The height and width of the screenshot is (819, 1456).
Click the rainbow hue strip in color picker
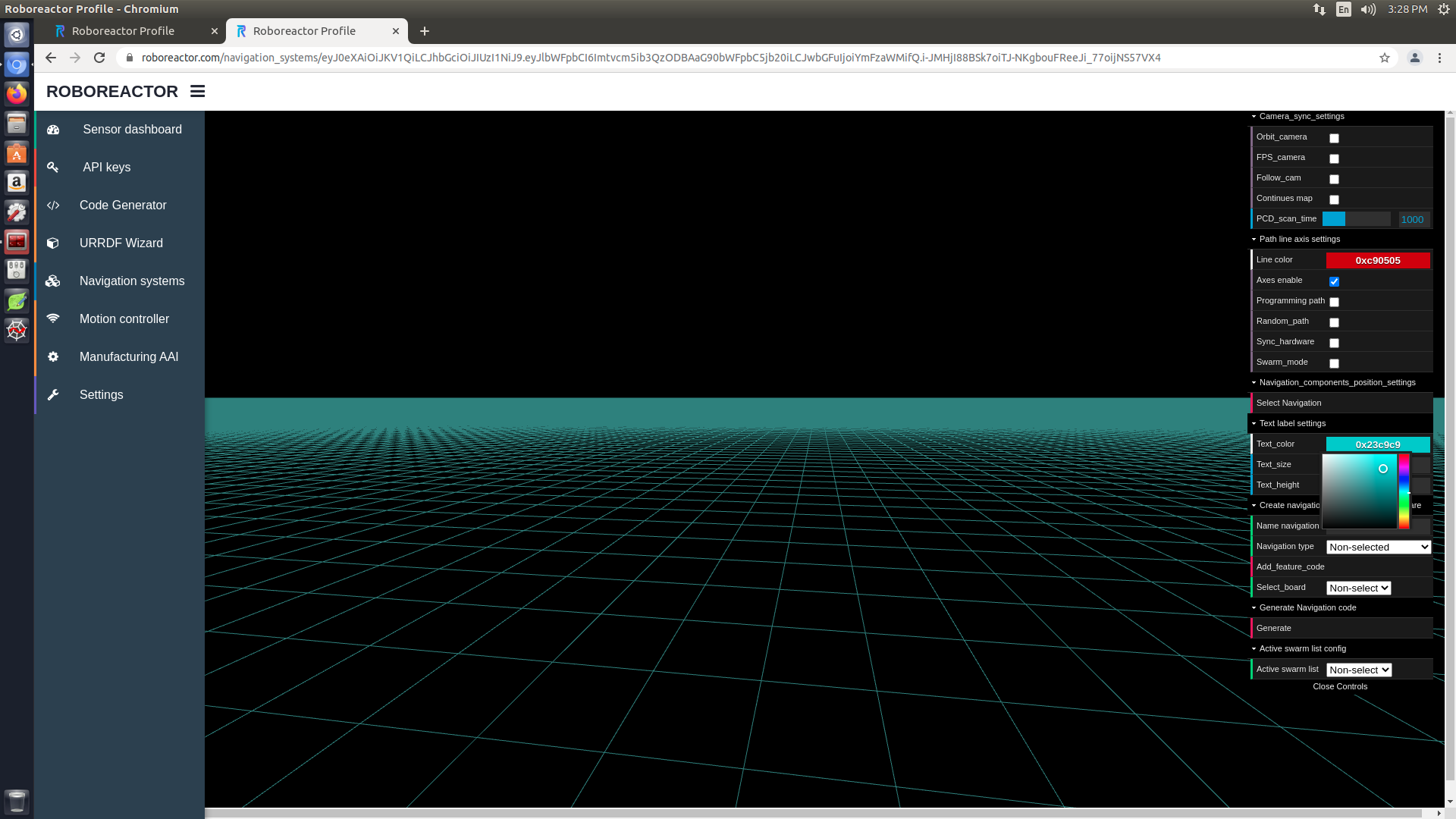(1404, 491)
